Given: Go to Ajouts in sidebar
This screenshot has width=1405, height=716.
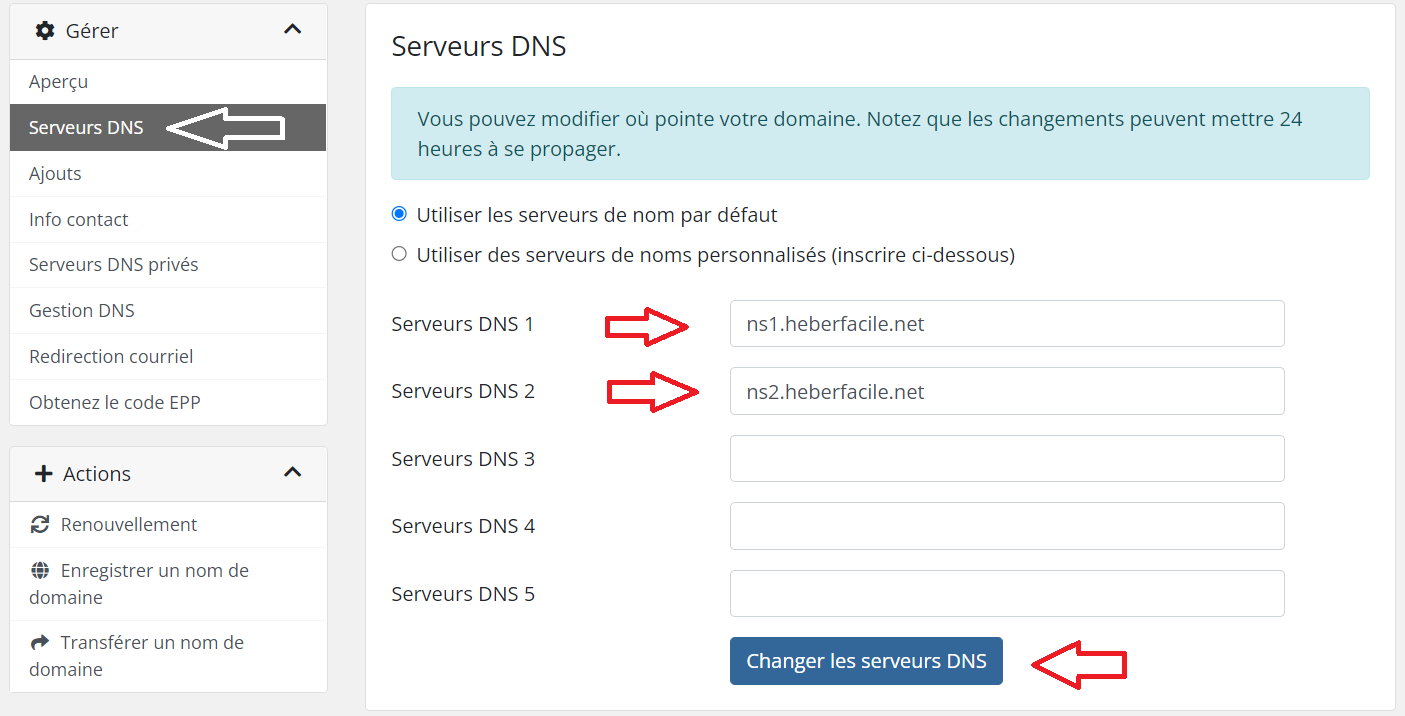Looking at the screenshot, I should tap(55, 174).
